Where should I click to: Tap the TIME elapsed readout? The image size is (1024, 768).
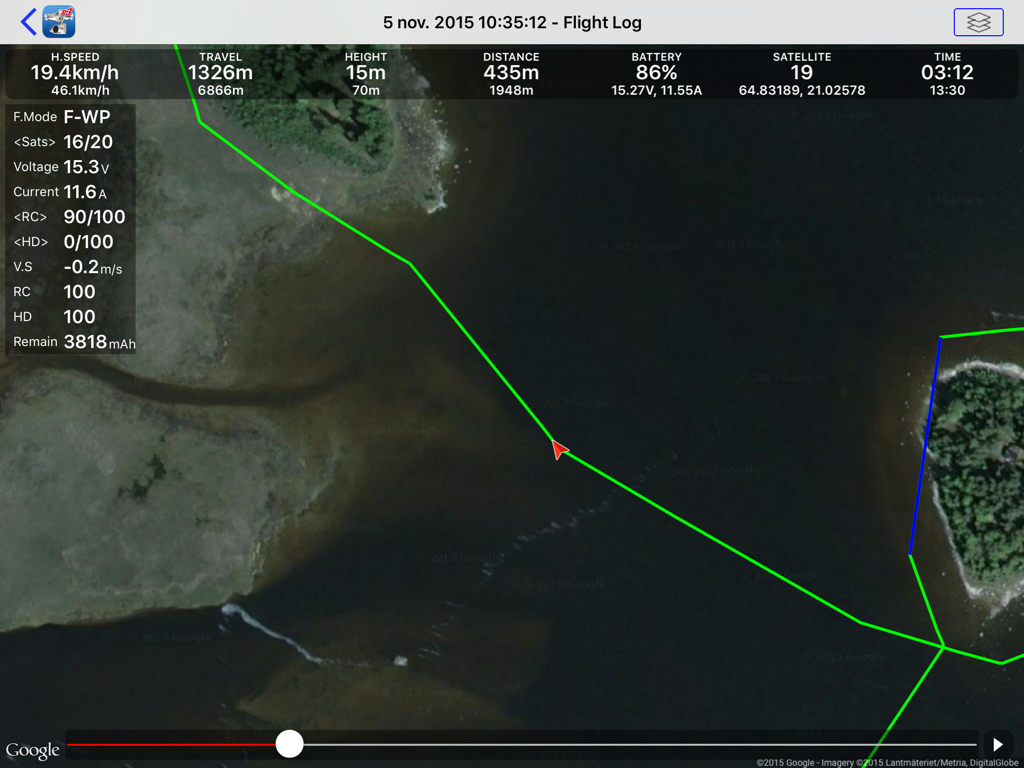947,73
